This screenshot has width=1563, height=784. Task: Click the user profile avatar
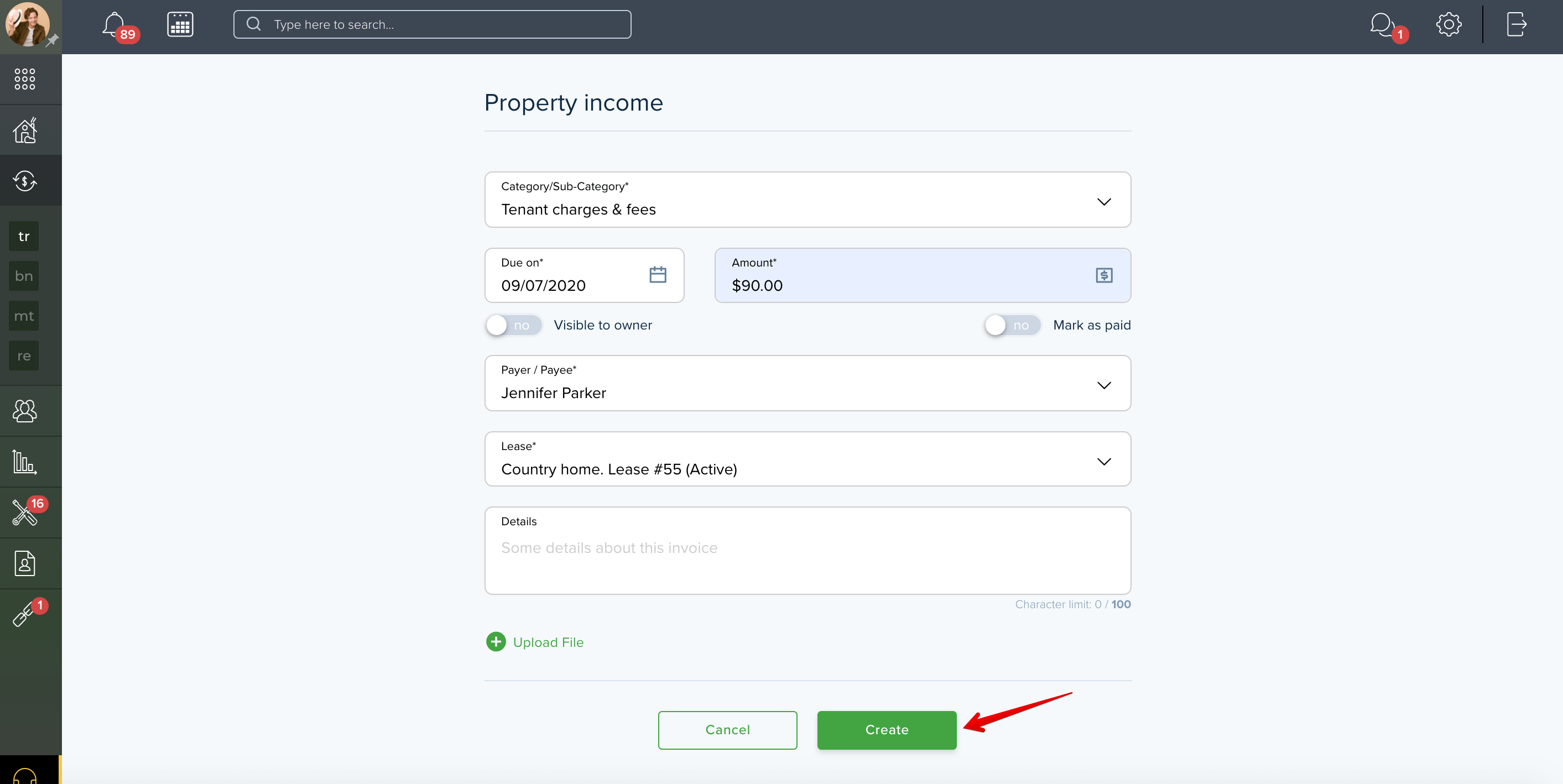point(27,24)
